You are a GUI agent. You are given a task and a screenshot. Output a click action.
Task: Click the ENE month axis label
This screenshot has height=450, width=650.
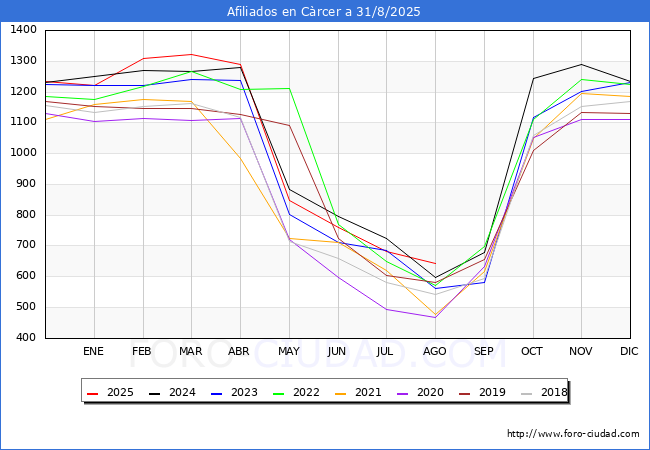pyautogui.click(x=93, y=351)
